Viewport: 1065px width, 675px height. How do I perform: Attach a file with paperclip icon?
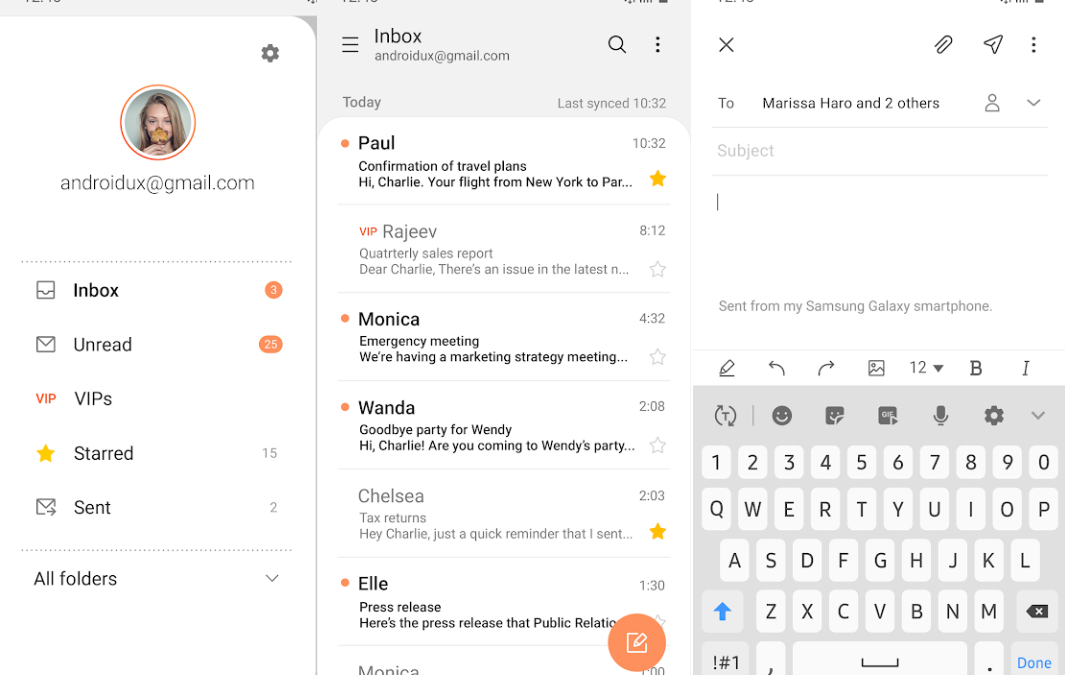point(943,45)
